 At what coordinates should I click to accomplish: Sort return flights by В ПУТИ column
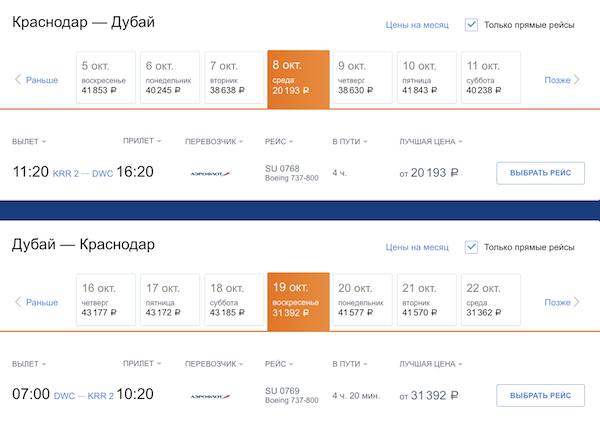coord(350,364)
